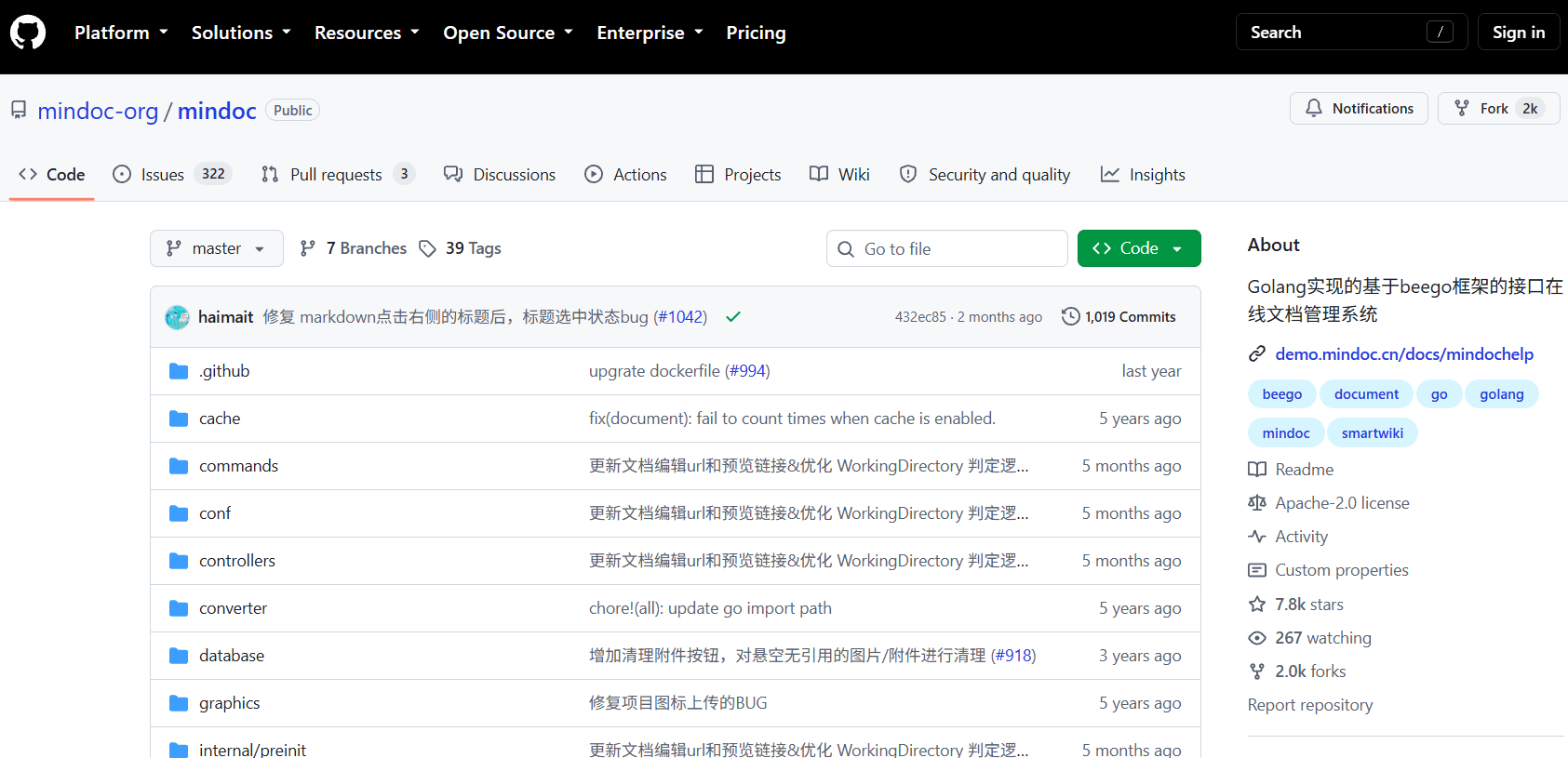The image size is (1568, 758).
Task: Open the mindoc repository name link
Action: 217,111
